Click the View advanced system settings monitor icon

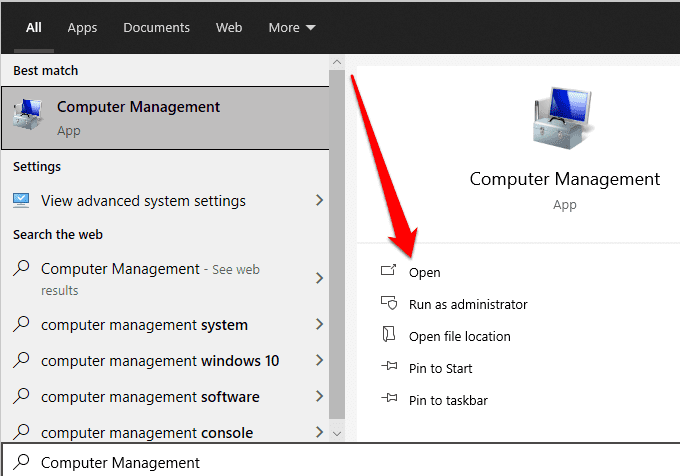point(22,201)
